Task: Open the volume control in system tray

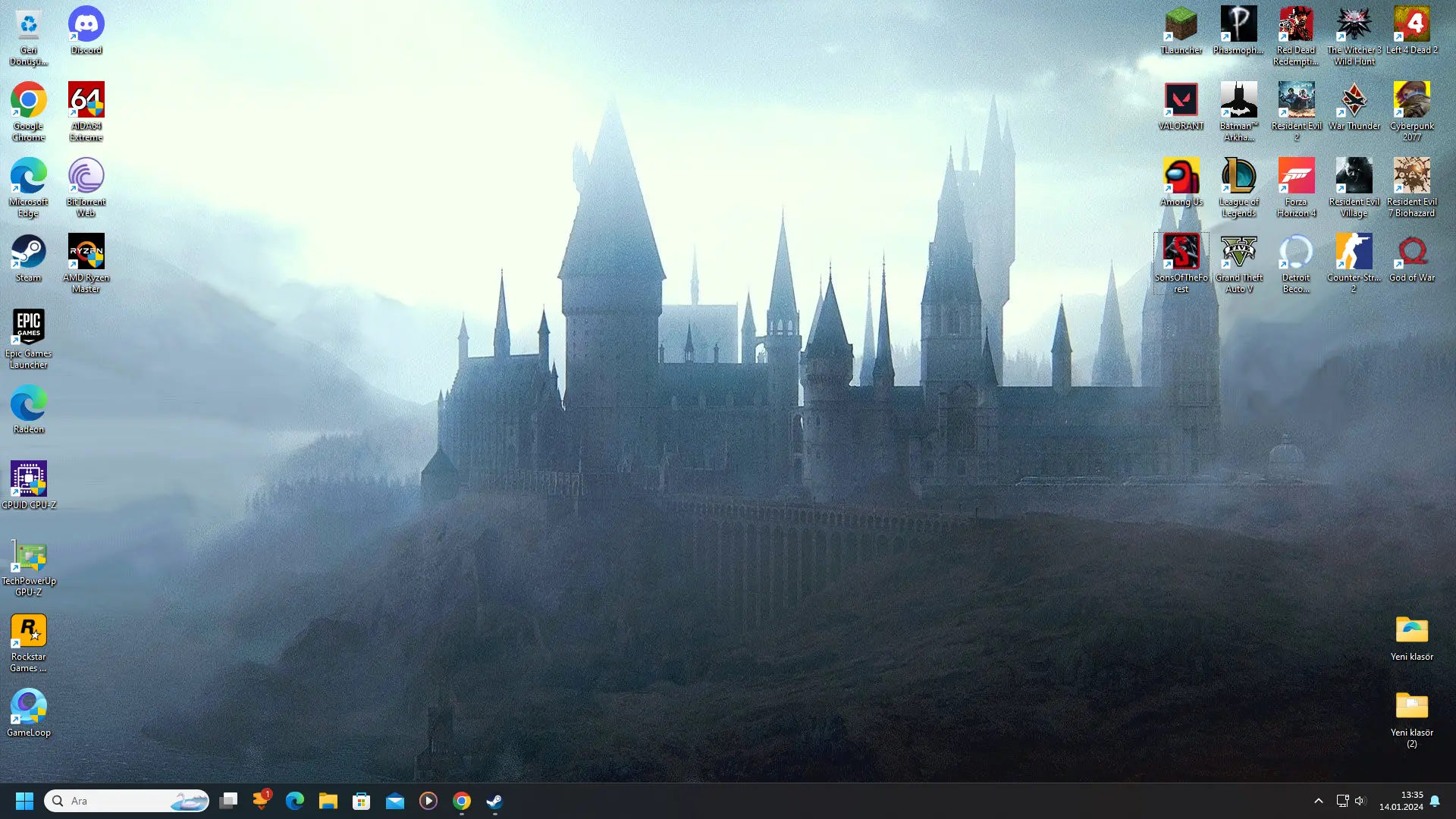Action: [x=1360, y=801]
